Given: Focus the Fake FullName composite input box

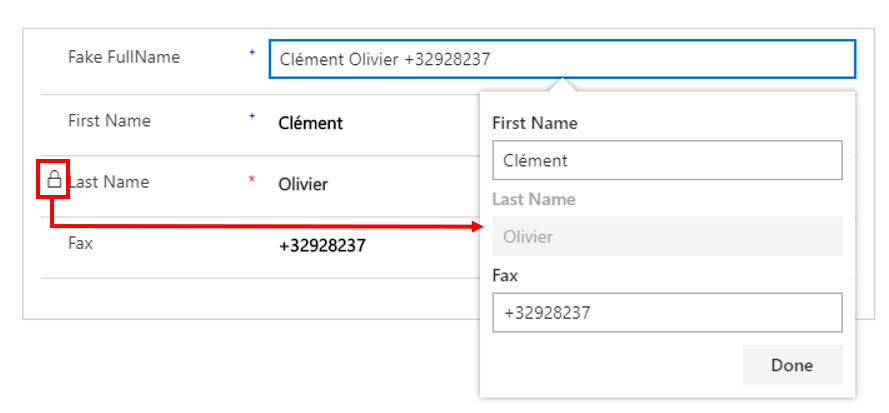Looking at the screenshot, I should (562, 59).
